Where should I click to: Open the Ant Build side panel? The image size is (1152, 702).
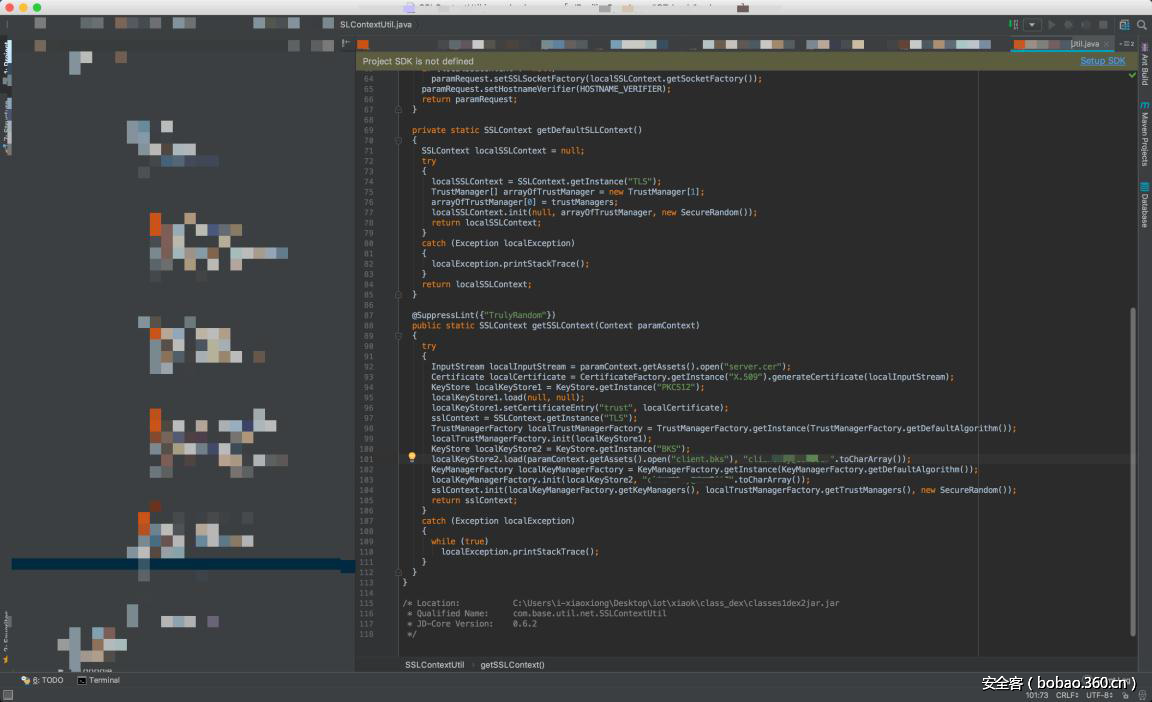click(1144, 66)
